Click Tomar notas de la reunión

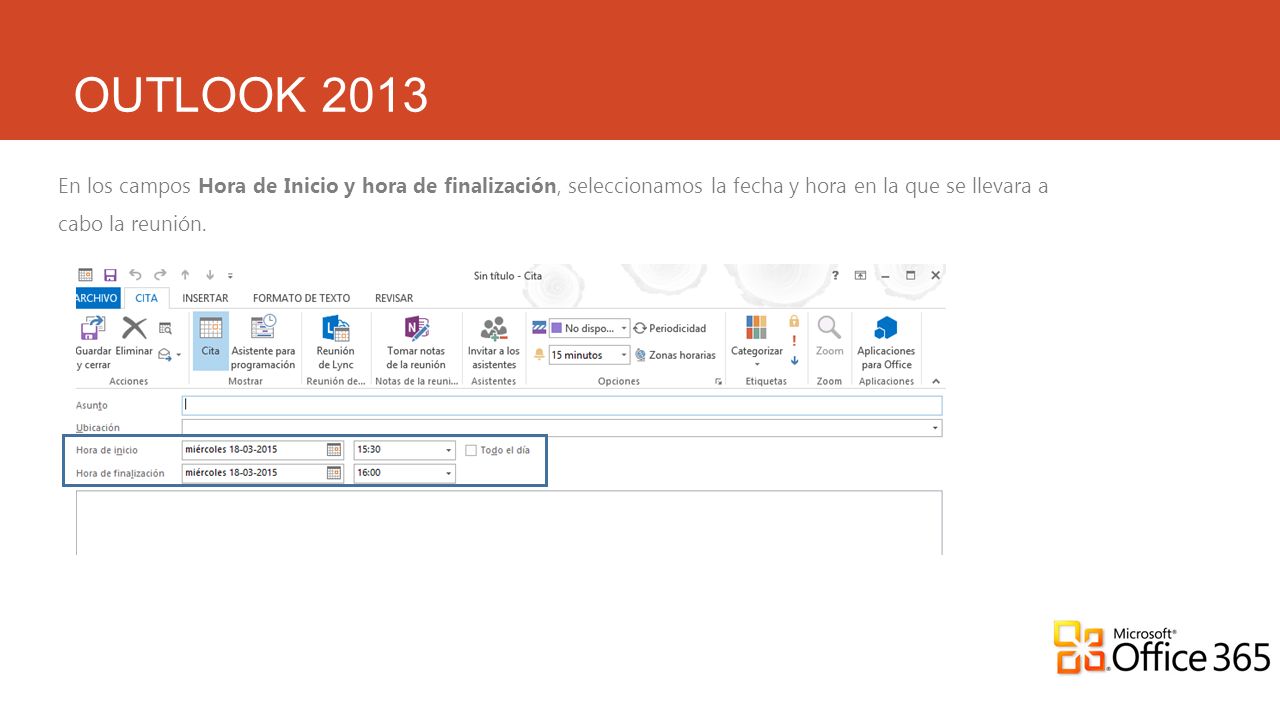(416, 343)
